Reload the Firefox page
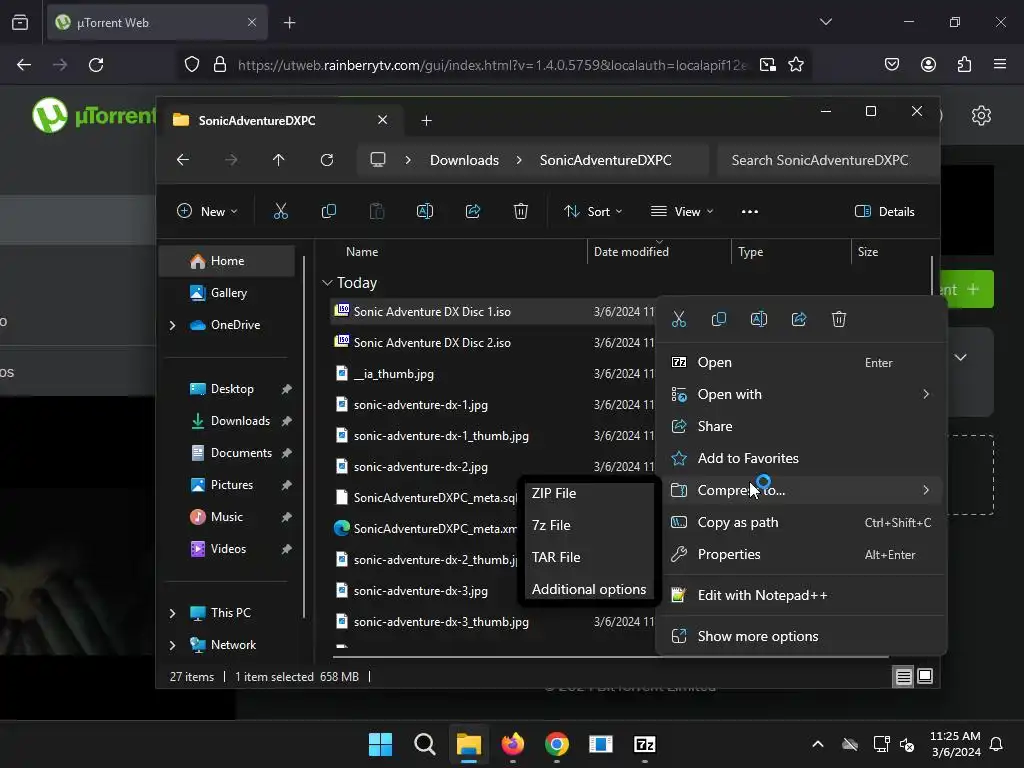 pyautogui.click(x=96, y=65)
